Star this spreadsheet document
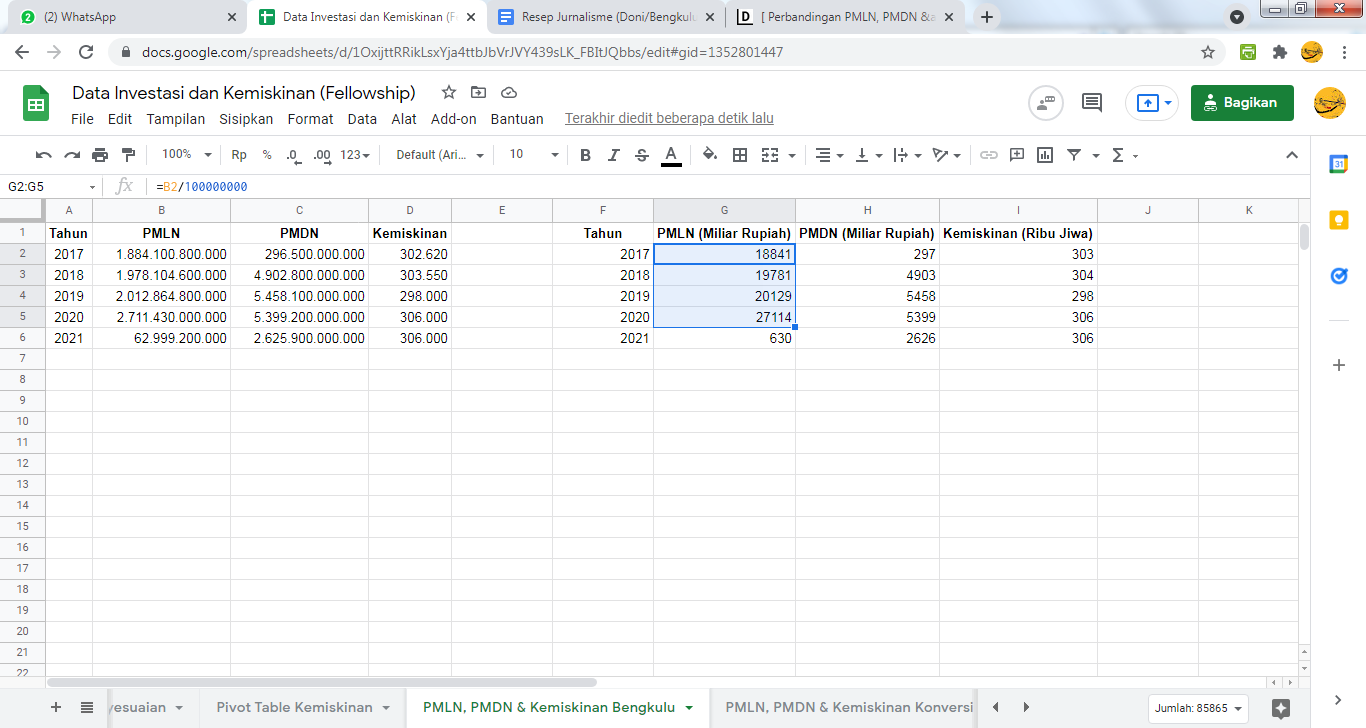This screenshot has width=1366, height=728. [449, 93]
